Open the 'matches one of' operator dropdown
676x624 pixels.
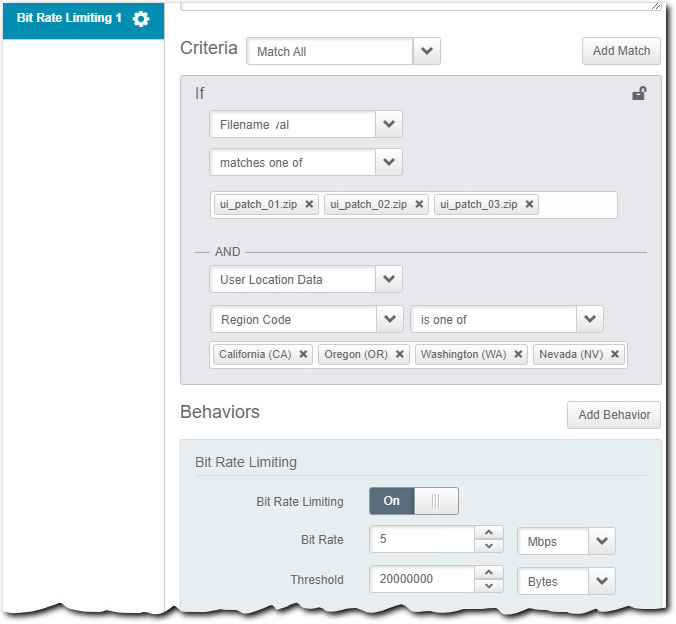point(389,162)
